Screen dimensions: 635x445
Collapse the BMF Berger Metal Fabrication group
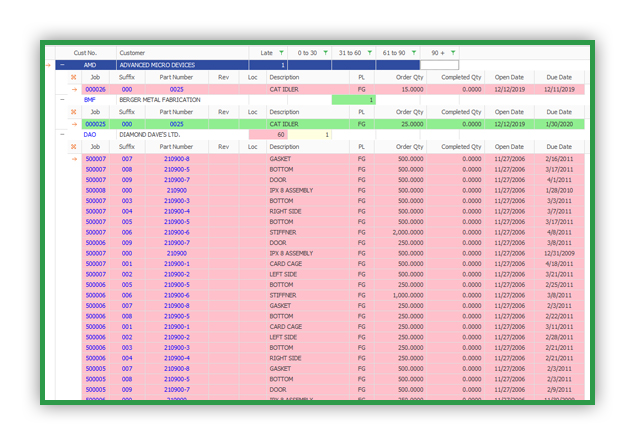click(62, 100)
